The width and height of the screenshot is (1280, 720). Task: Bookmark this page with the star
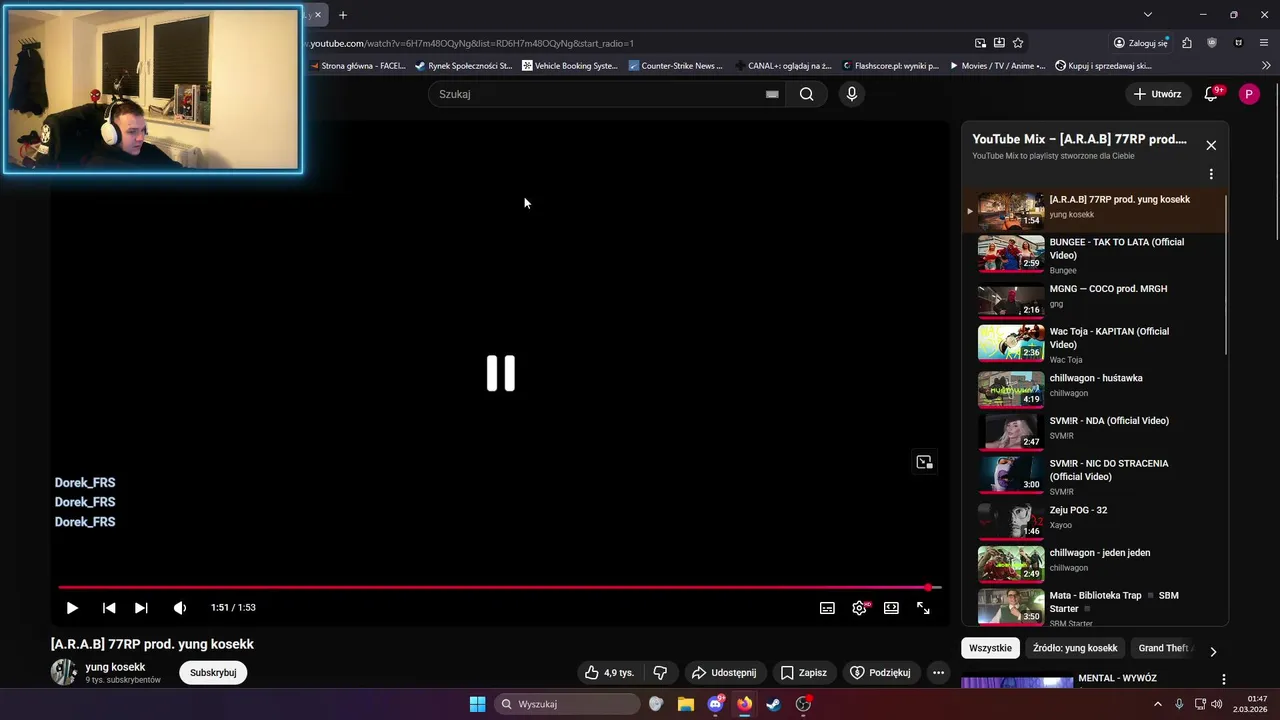[1018, 43]
